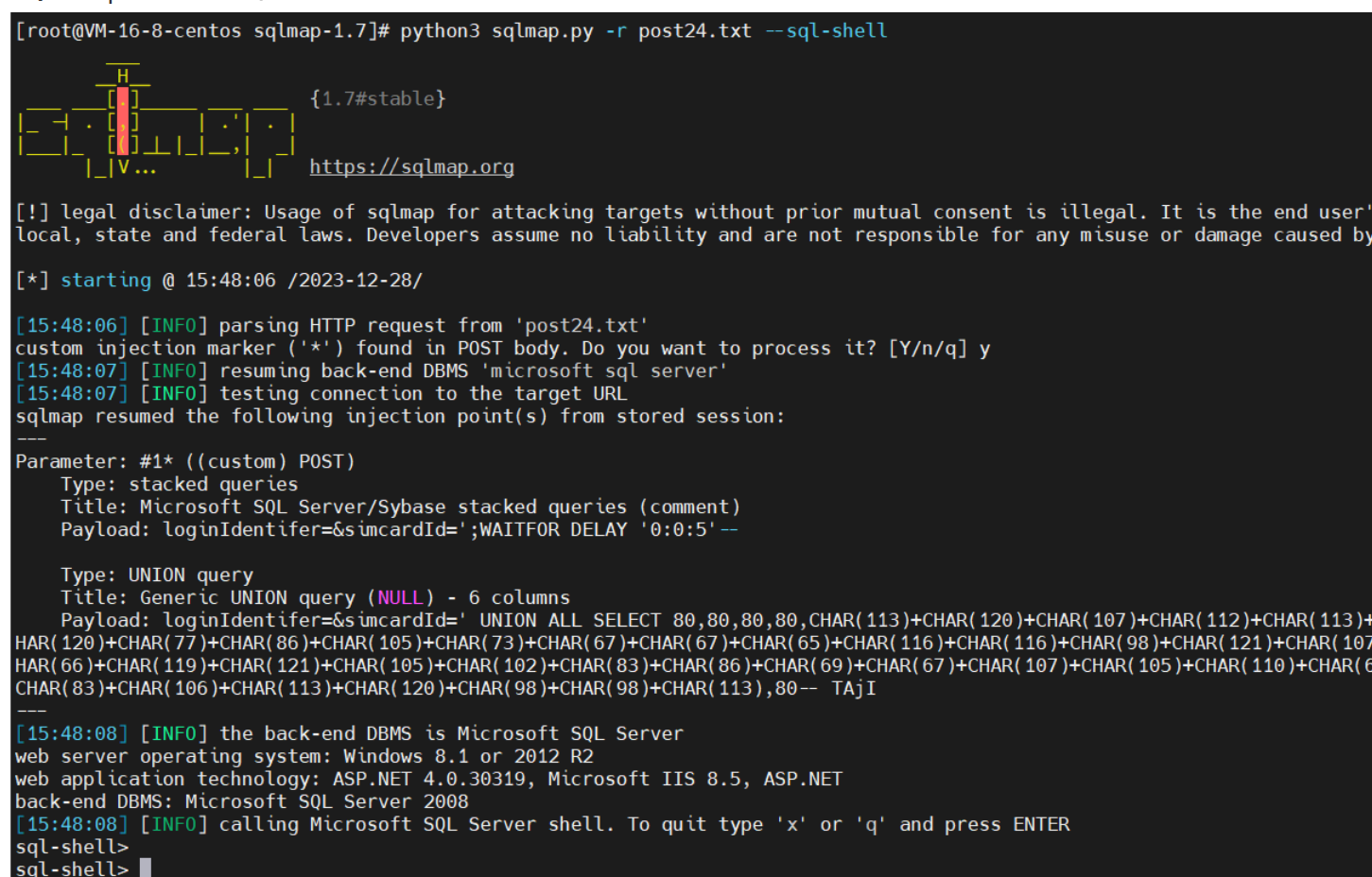Click the 'post24.txt' filename in the command line
Image resolution: width=1372 pixels, height=877 pixels.
tap(695, 31)
